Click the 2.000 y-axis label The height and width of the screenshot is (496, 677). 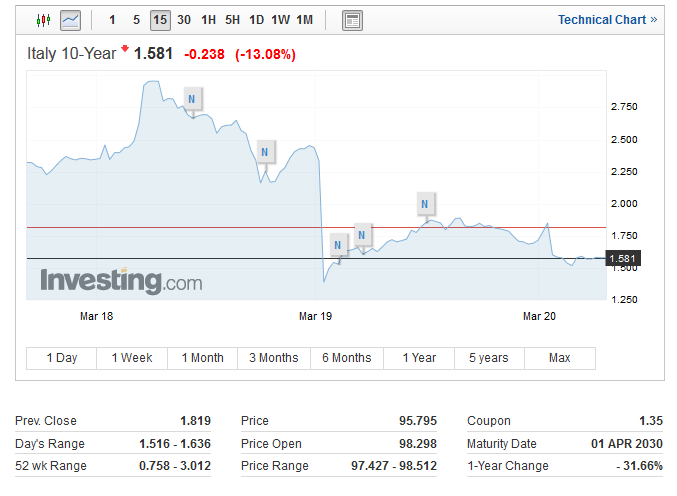click(x=624, y=204)
